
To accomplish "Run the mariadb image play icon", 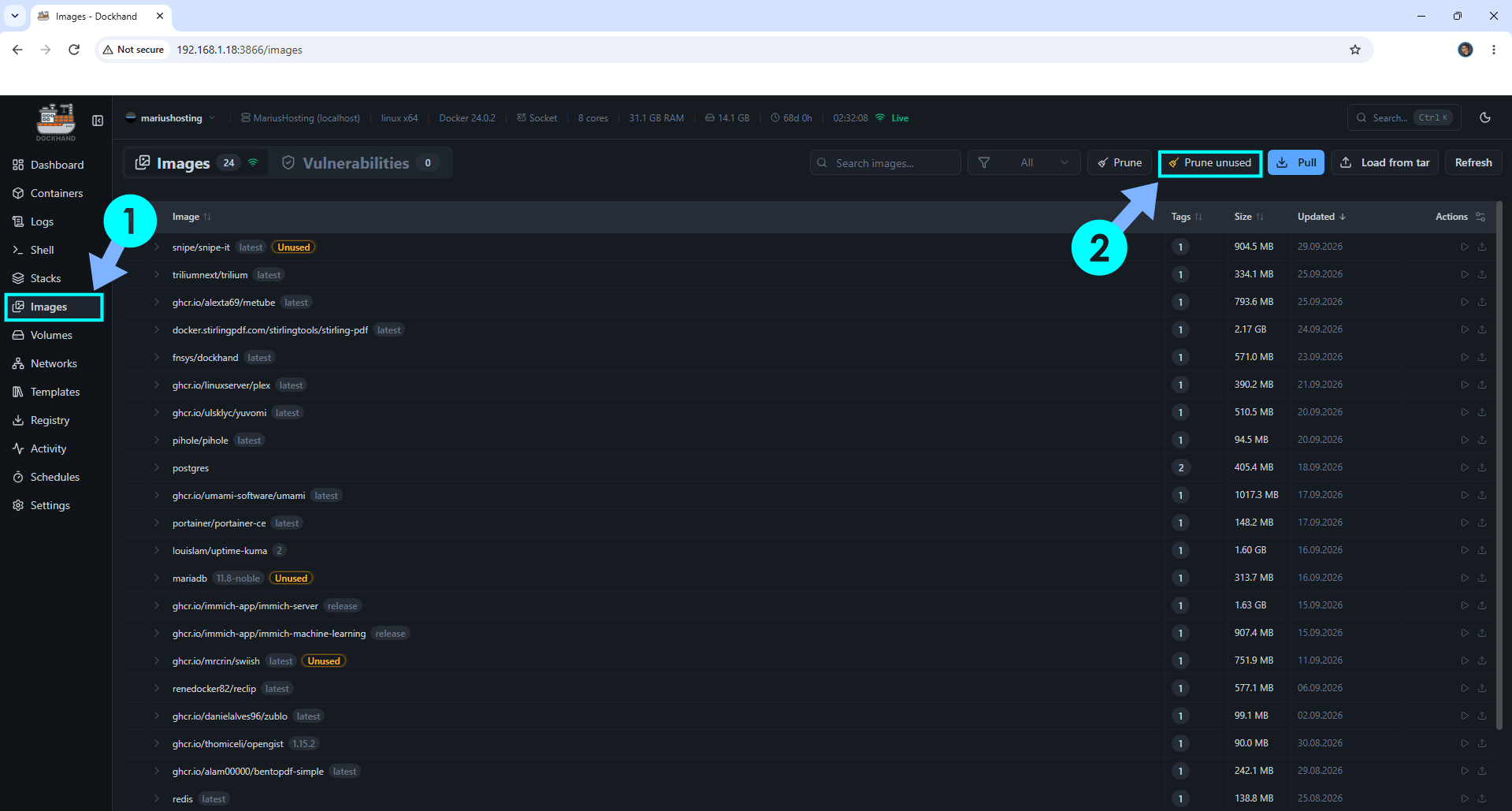I will [1465, 578].
